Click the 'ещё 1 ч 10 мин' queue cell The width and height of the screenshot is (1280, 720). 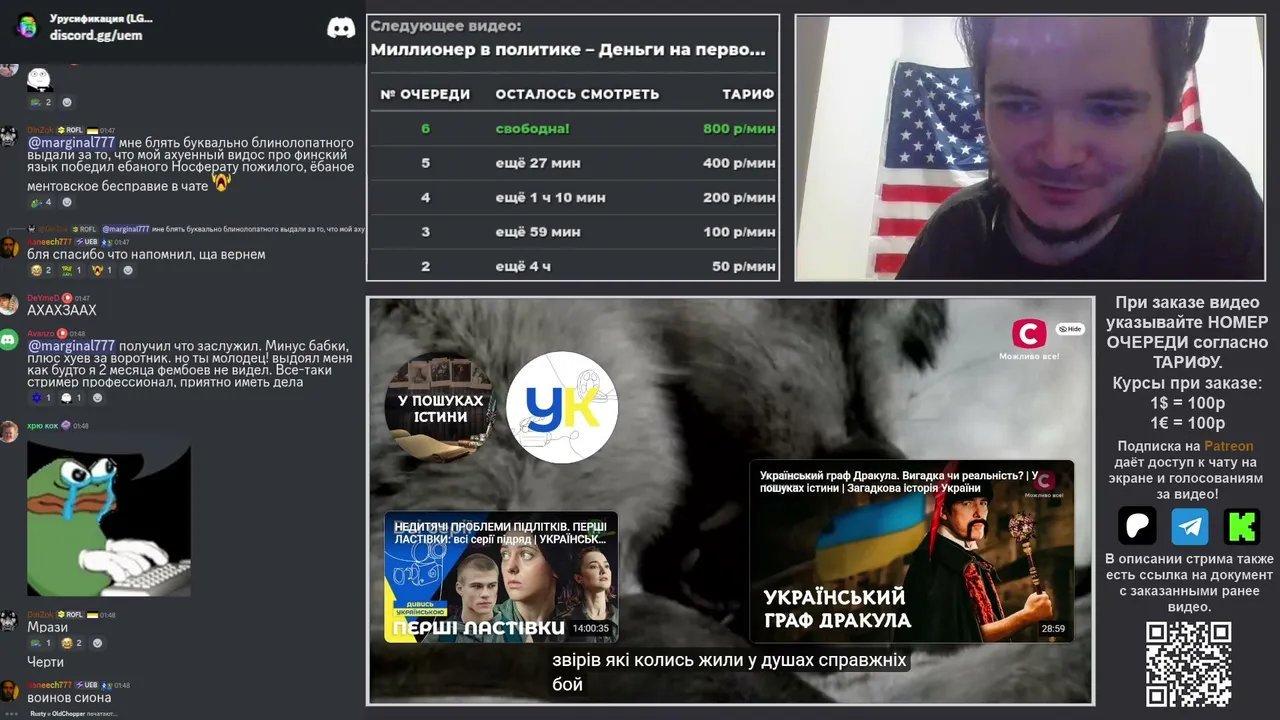point(551,198)
